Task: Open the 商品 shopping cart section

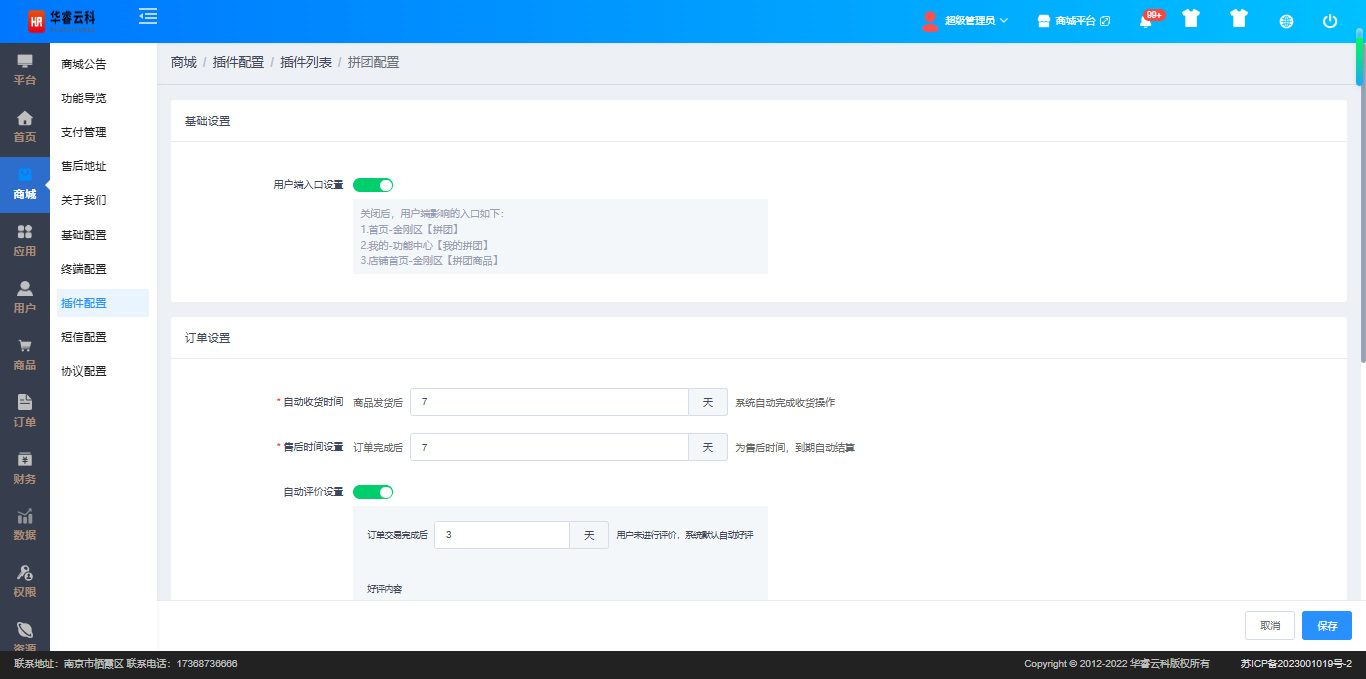Action: click(x=25, y=355)
